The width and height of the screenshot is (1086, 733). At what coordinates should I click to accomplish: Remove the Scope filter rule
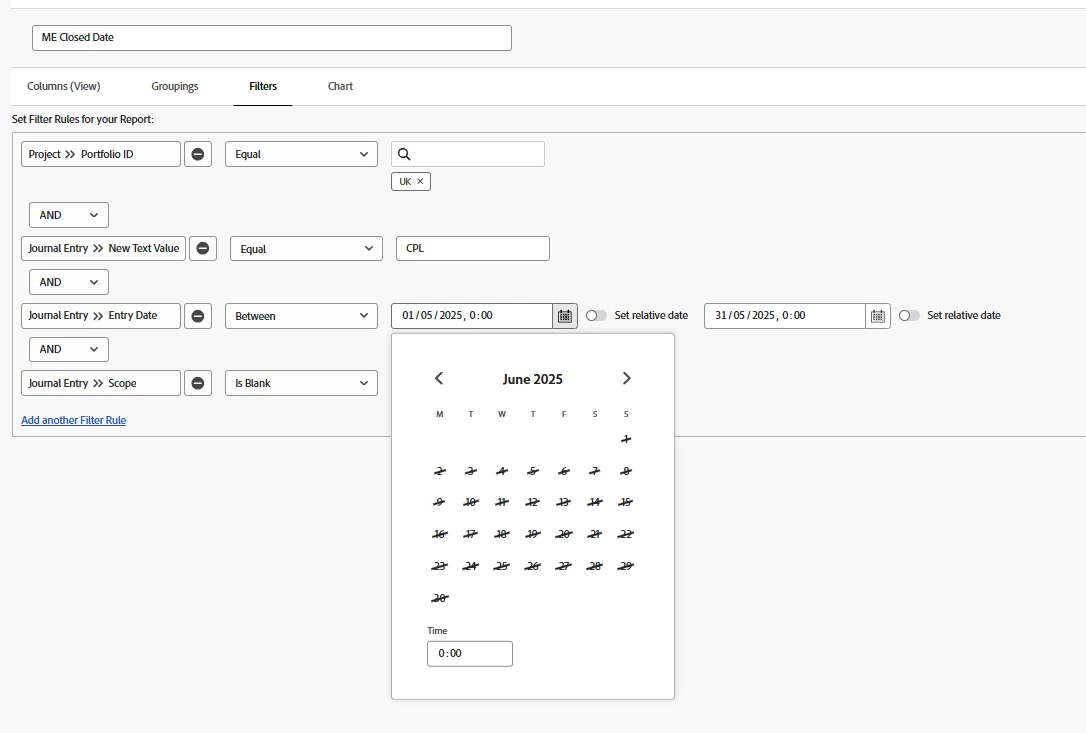(197, 383)
